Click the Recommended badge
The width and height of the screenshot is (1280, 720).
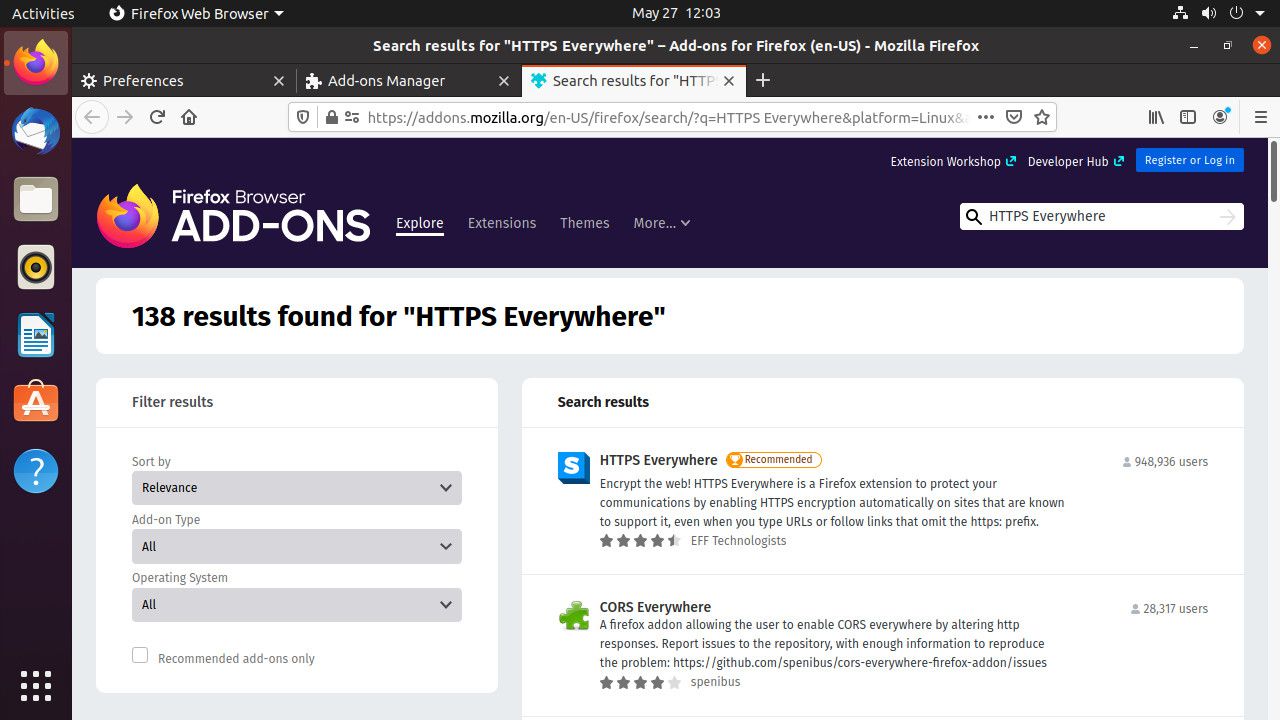[774, 460]
